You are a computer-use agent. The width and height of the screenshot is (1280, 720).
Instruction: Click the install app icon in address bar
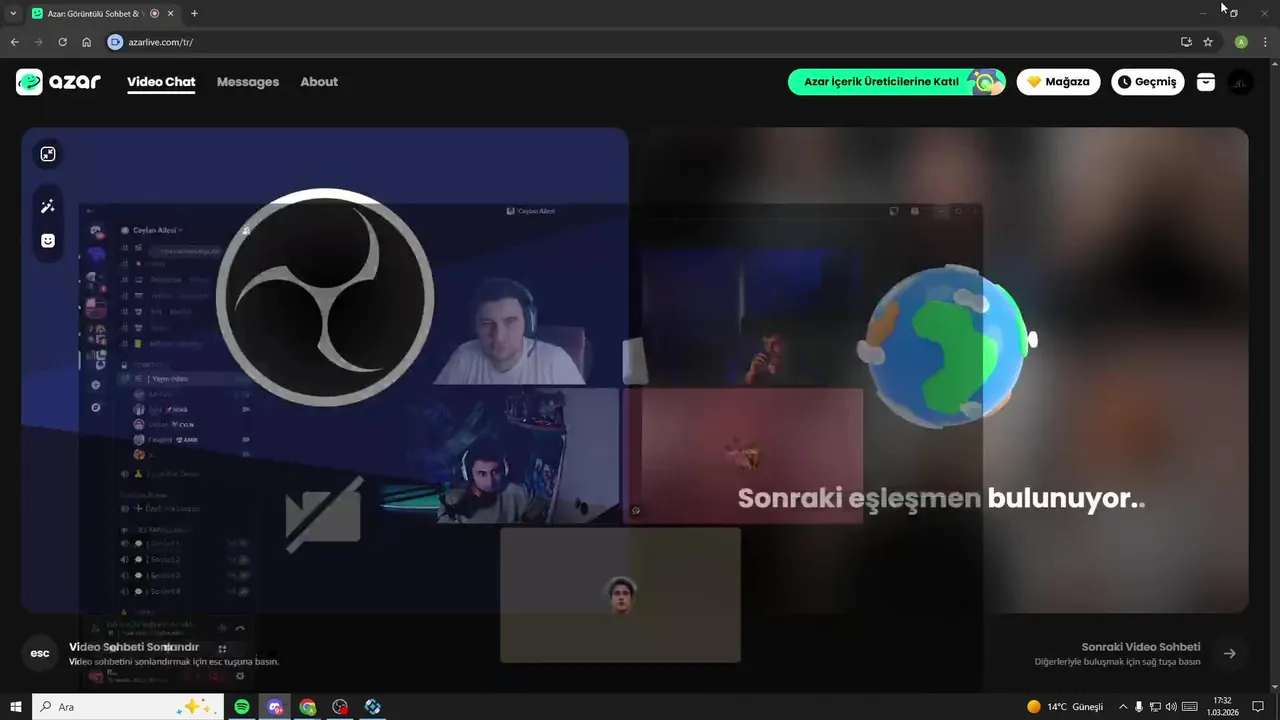tap(1186, 42)
